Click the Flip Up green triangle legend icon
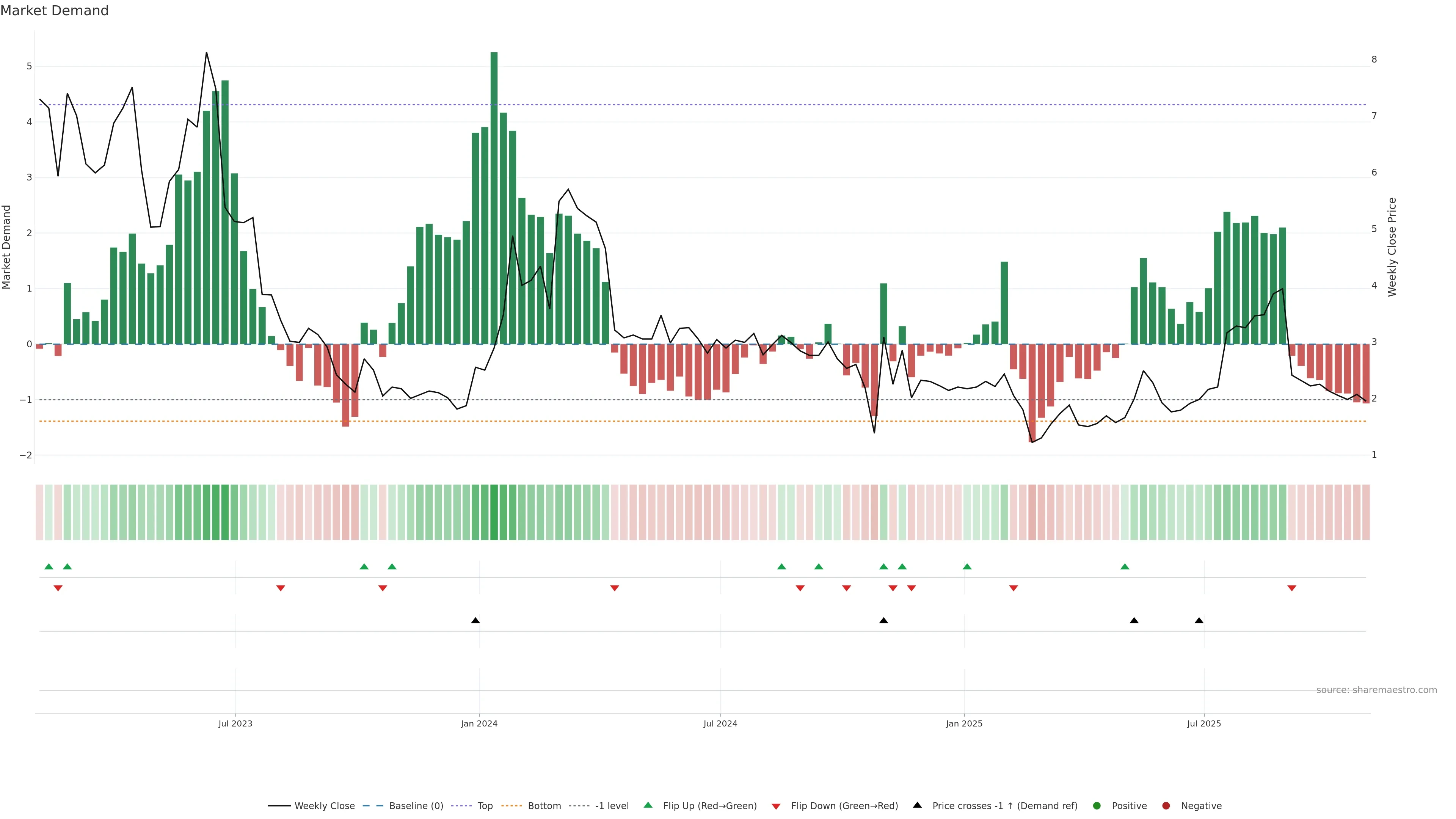Screen dimensions: 1456x819 tap(648, 805)
